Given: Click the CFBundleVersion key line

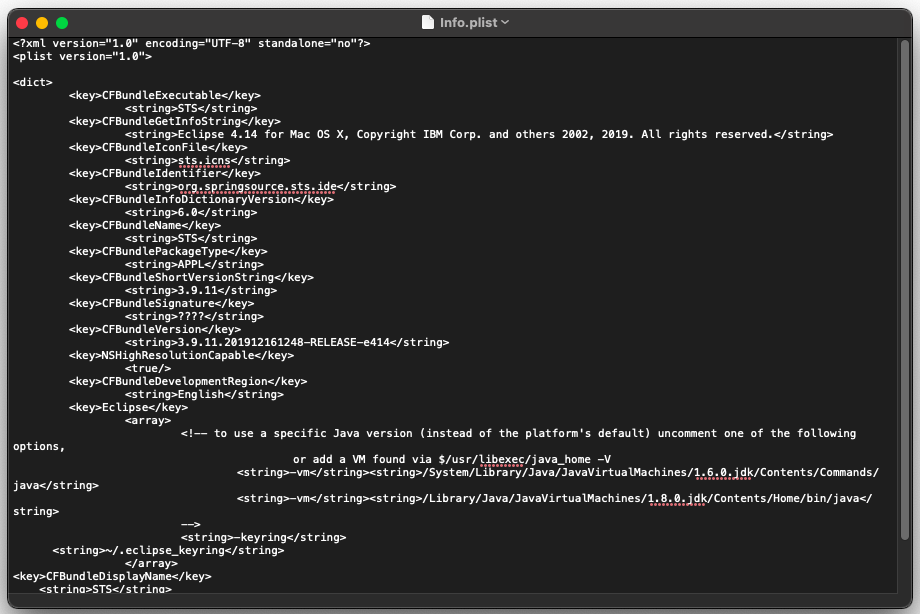Looking at the screenshot, I should pyautogui.click(x=155, y=329).
